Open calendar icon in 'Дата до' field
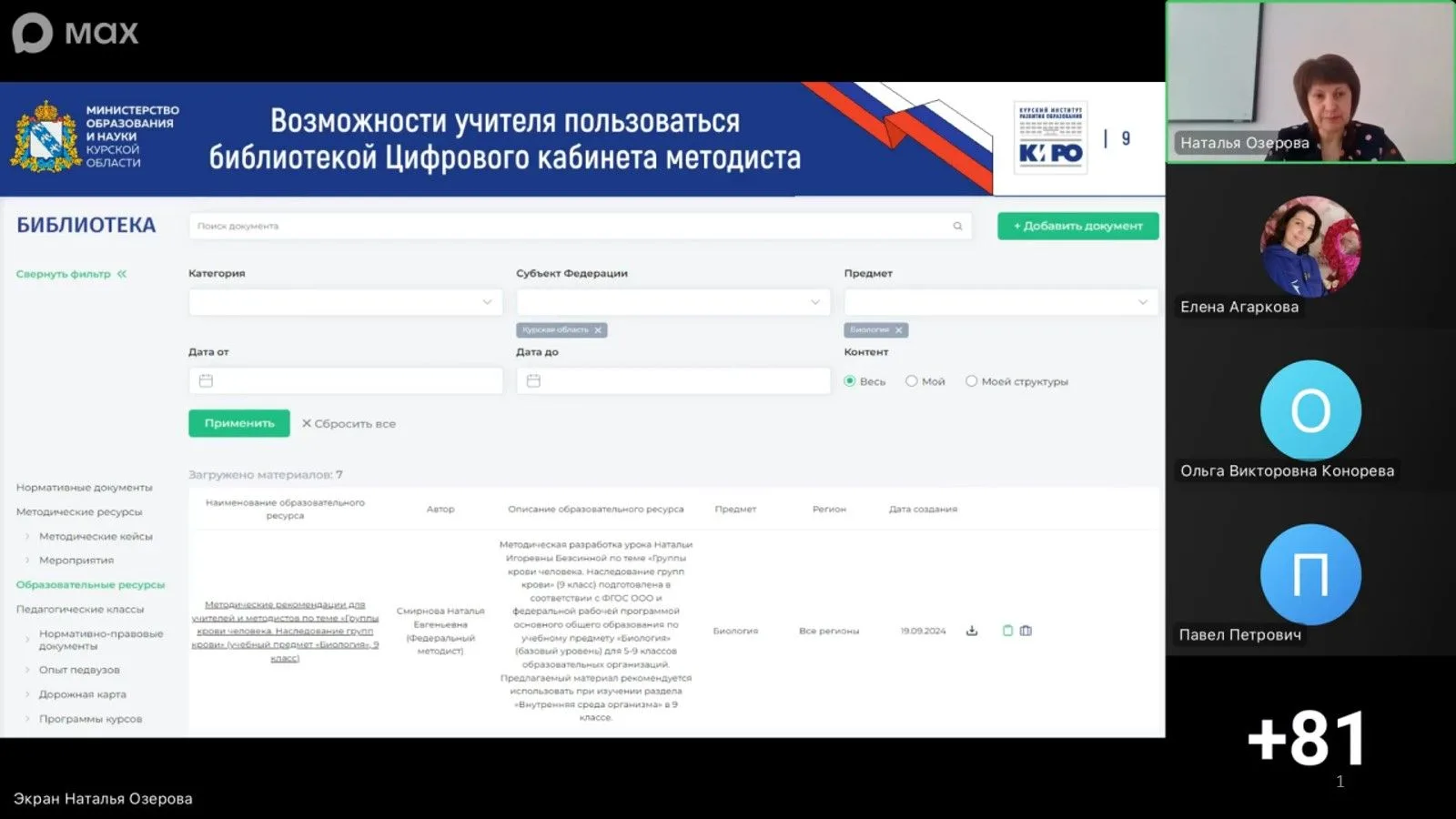The image size is (1456, 819). 534,380
